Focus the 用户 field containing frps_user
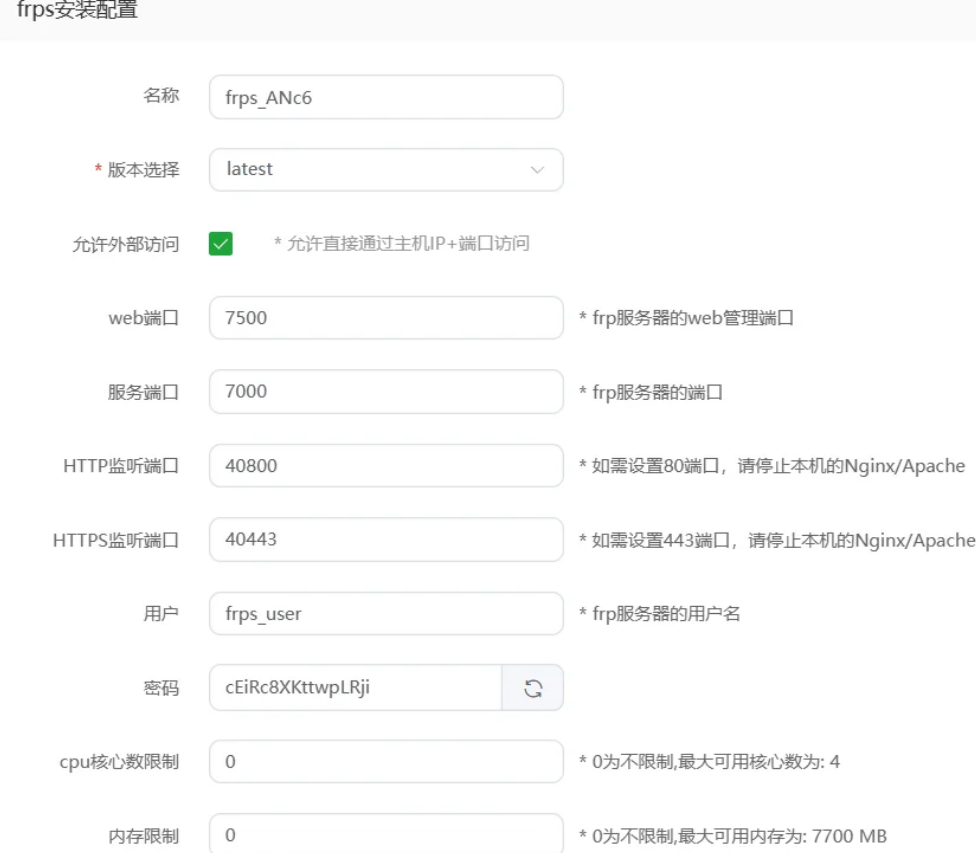976x853 pixels. (x=385, y=614)
